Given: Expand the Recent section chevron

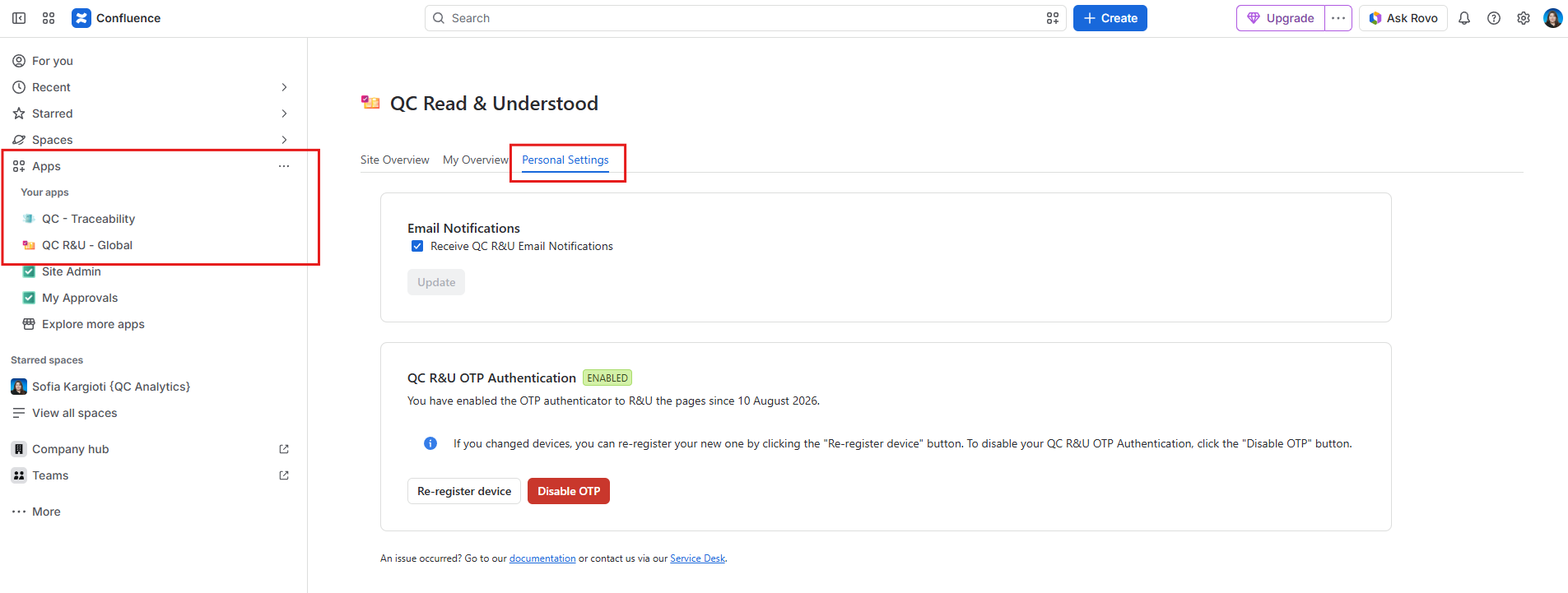Looking at the screenshot, I should tap(284, 87).
